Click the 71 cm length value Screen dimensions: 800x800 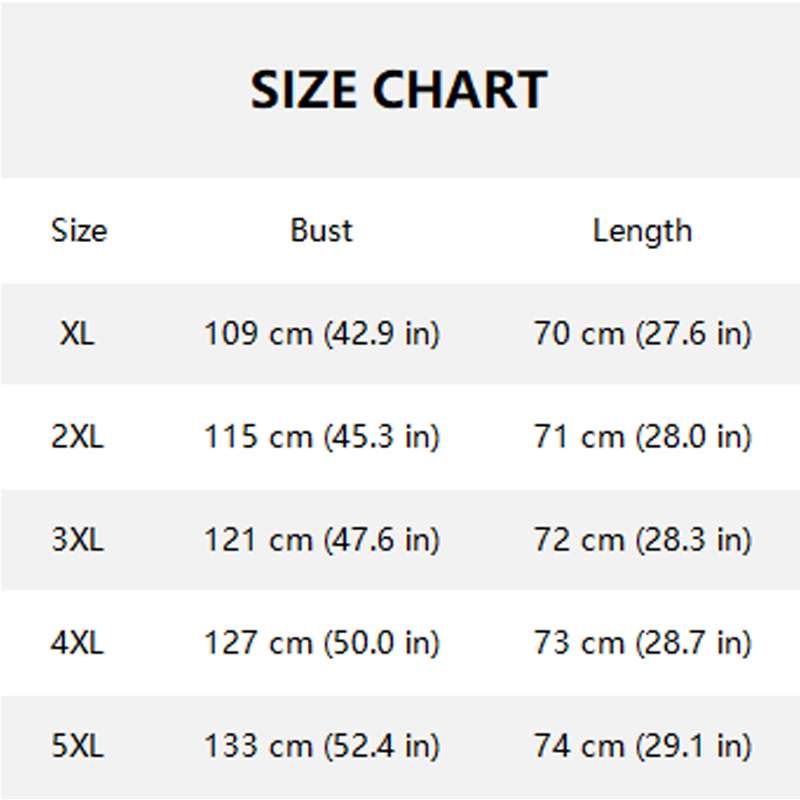click(578, 437)
